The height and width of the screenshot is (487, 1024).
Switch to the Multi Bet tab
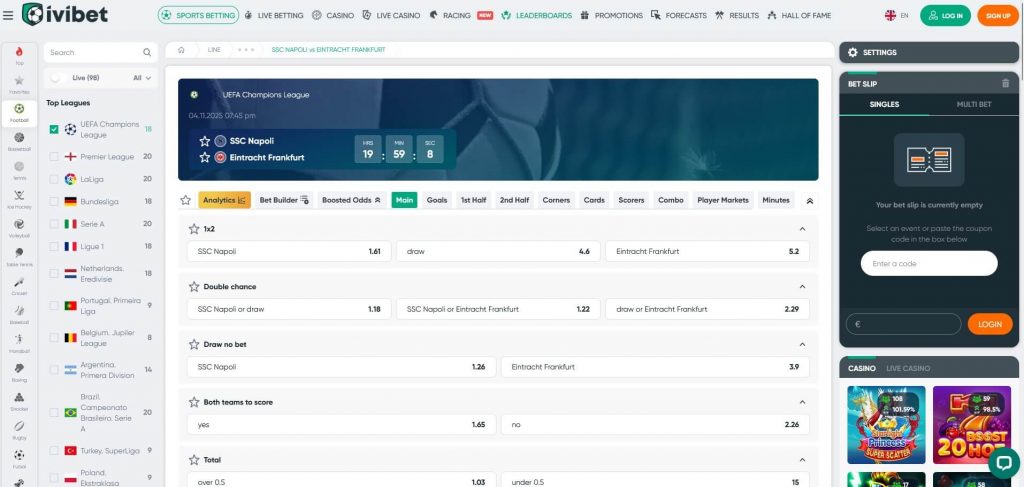pos(973,104)
